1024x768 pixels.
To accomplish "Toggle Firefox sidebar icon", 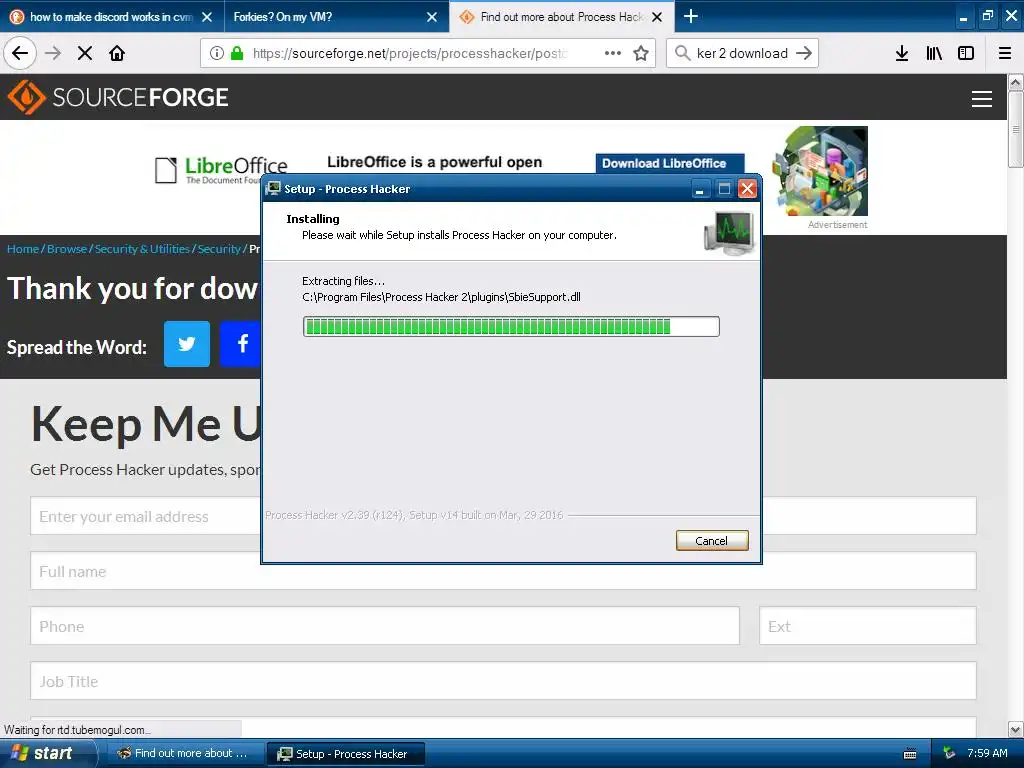I will pos(966,53).
